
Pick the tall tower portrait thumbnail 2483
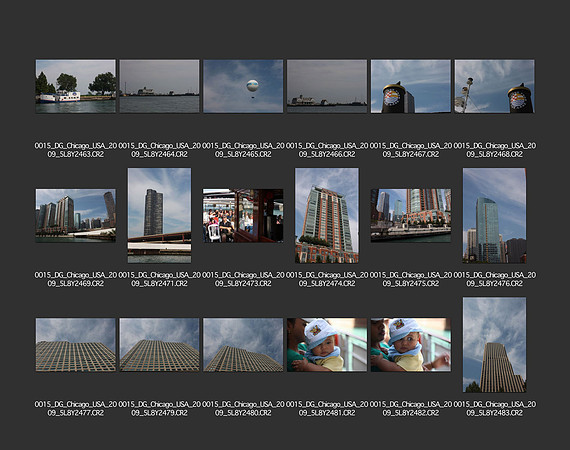coord(494,345)
